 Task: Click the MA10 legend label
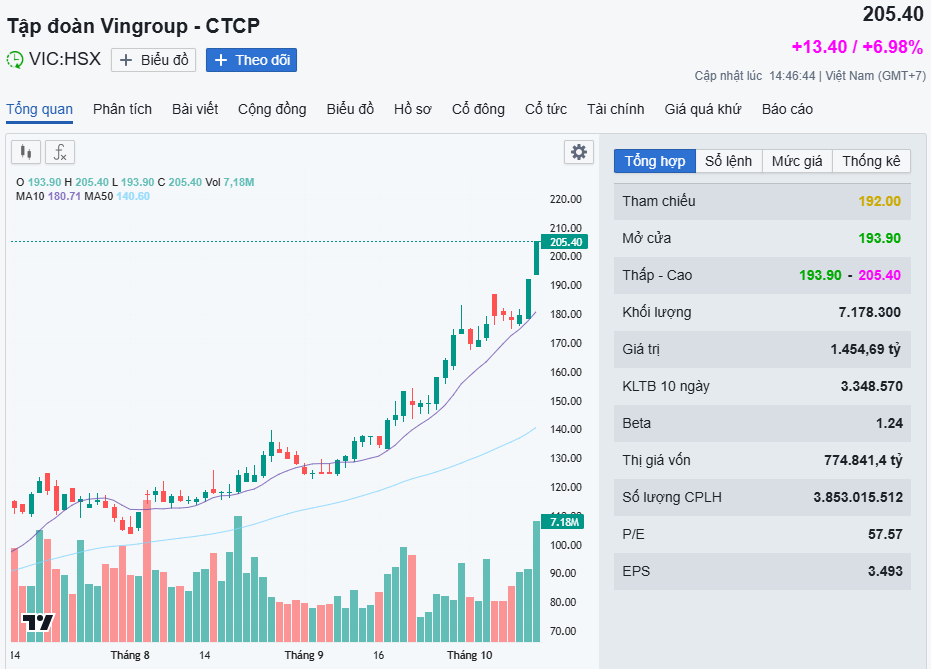click(29, 196)
